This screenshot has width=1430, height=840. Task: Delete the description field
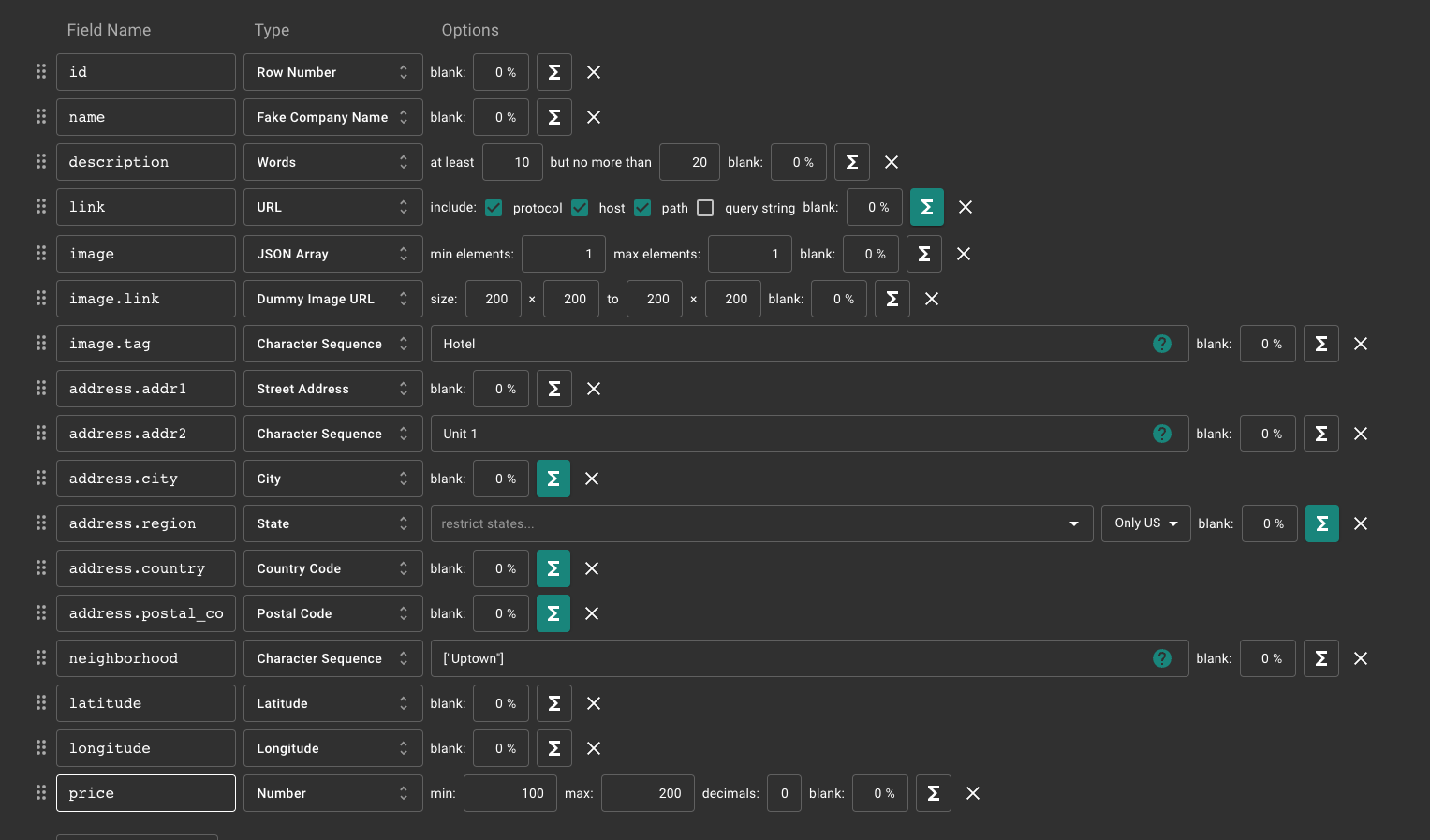coord(892,162)
